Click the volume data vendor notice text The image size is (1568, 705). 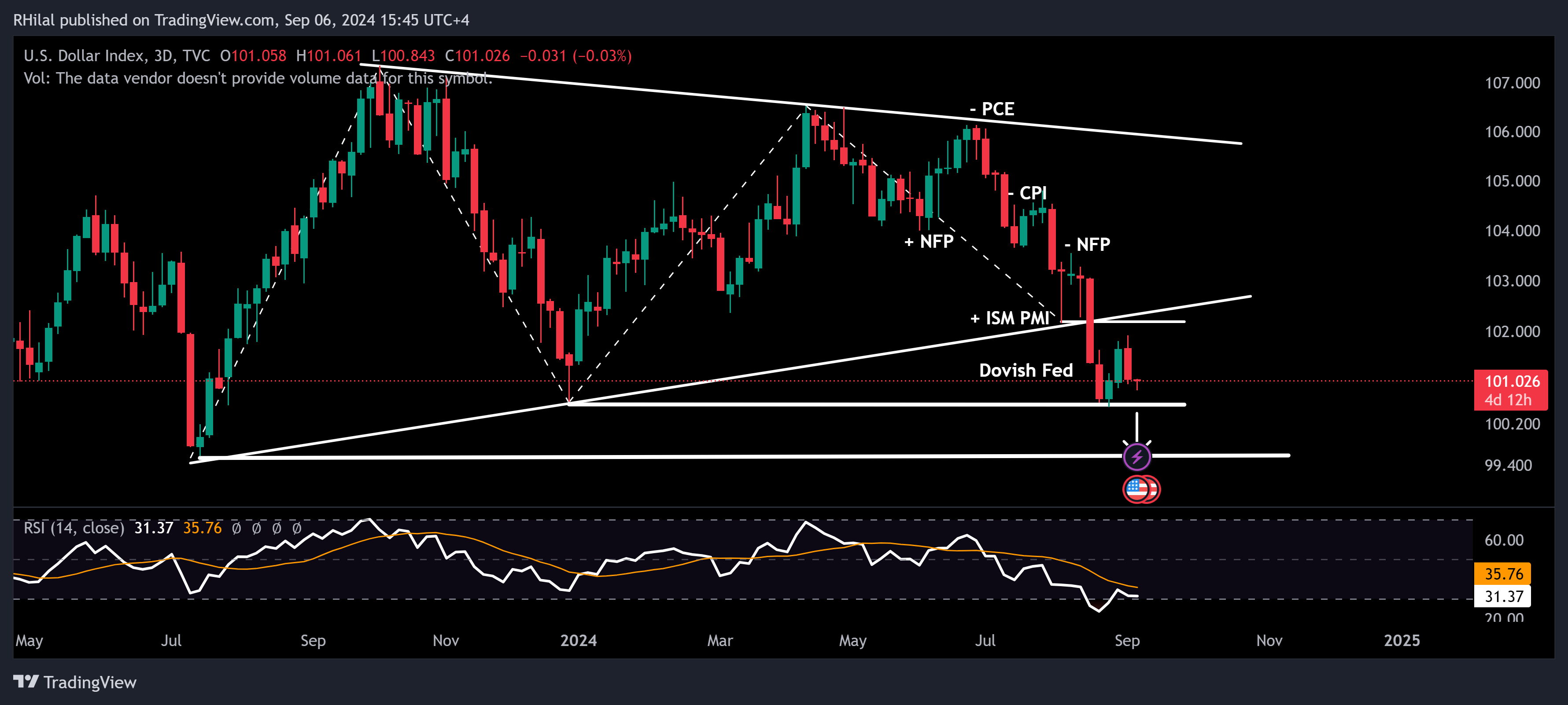click(x=258, y=78)
